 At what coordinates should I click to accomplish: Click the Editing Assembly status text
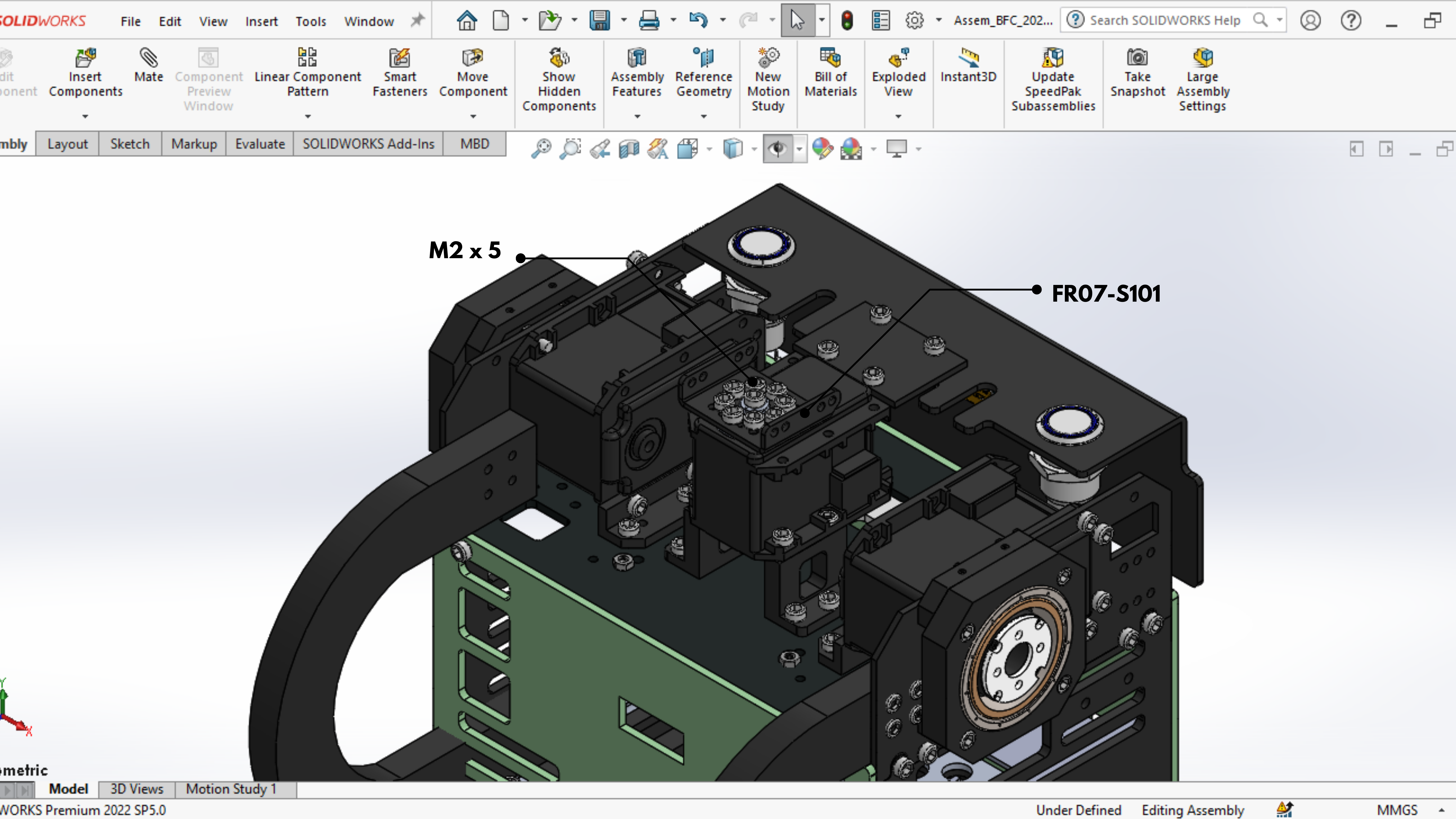pos(1193,810)
